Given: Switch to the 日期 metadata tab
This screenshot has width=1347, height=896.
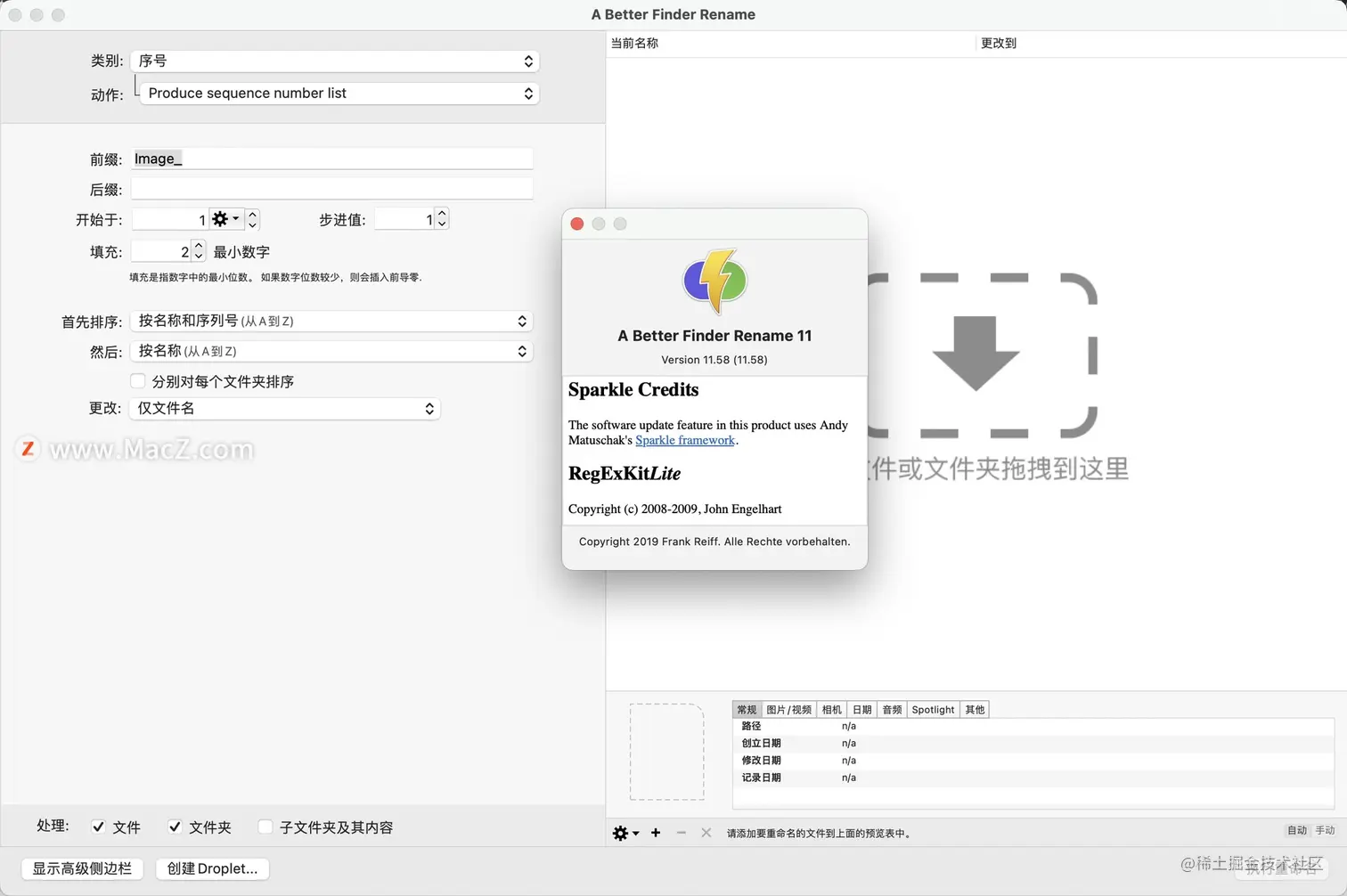Looking at the screenshot, I should tap(862, 710).
